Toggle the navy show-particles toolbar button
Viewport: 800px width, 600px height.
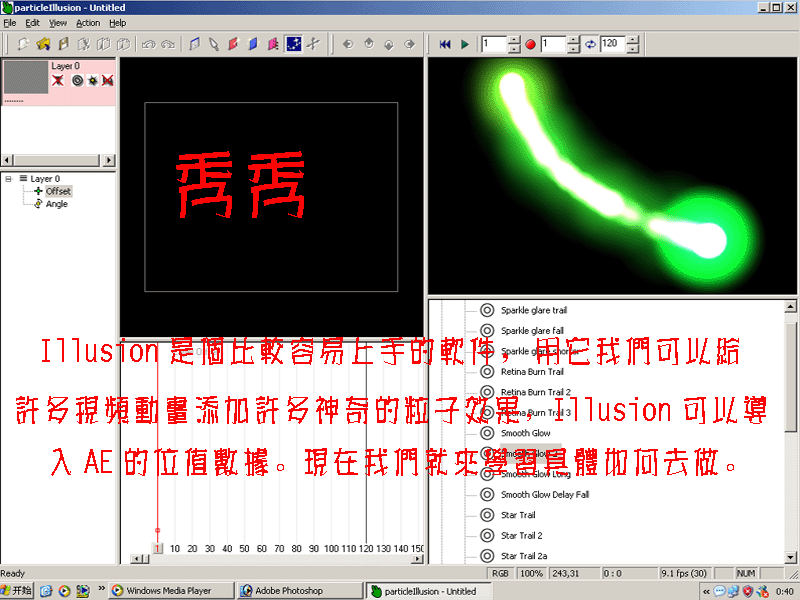point(293,44)
